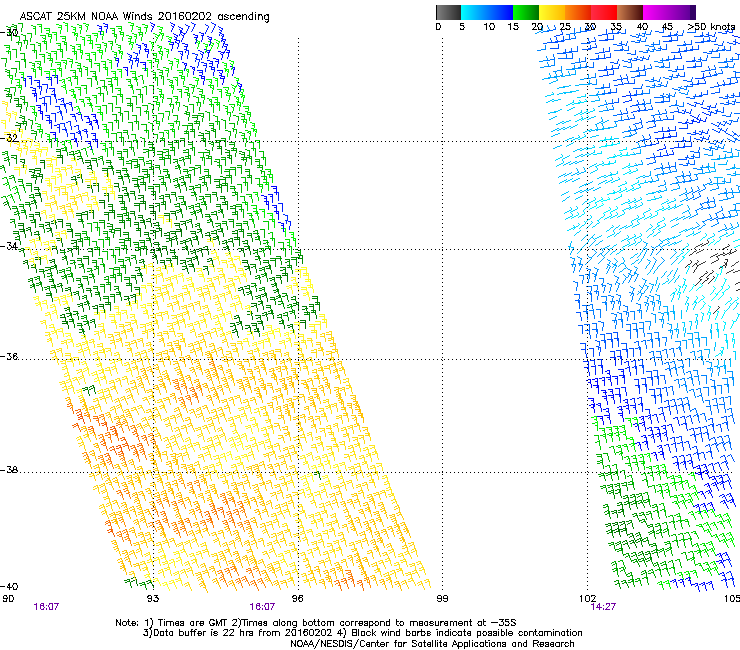Click the cyan-to-blue 5-15 knots legend gradient

tap(487, 12)
